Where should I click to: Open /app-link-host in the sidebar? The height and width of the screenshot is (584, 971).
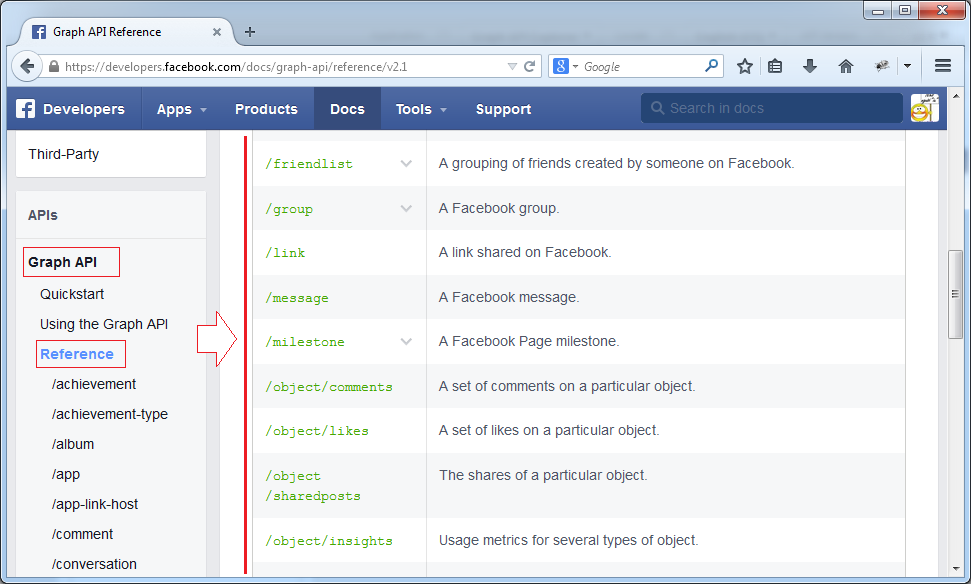95,505
